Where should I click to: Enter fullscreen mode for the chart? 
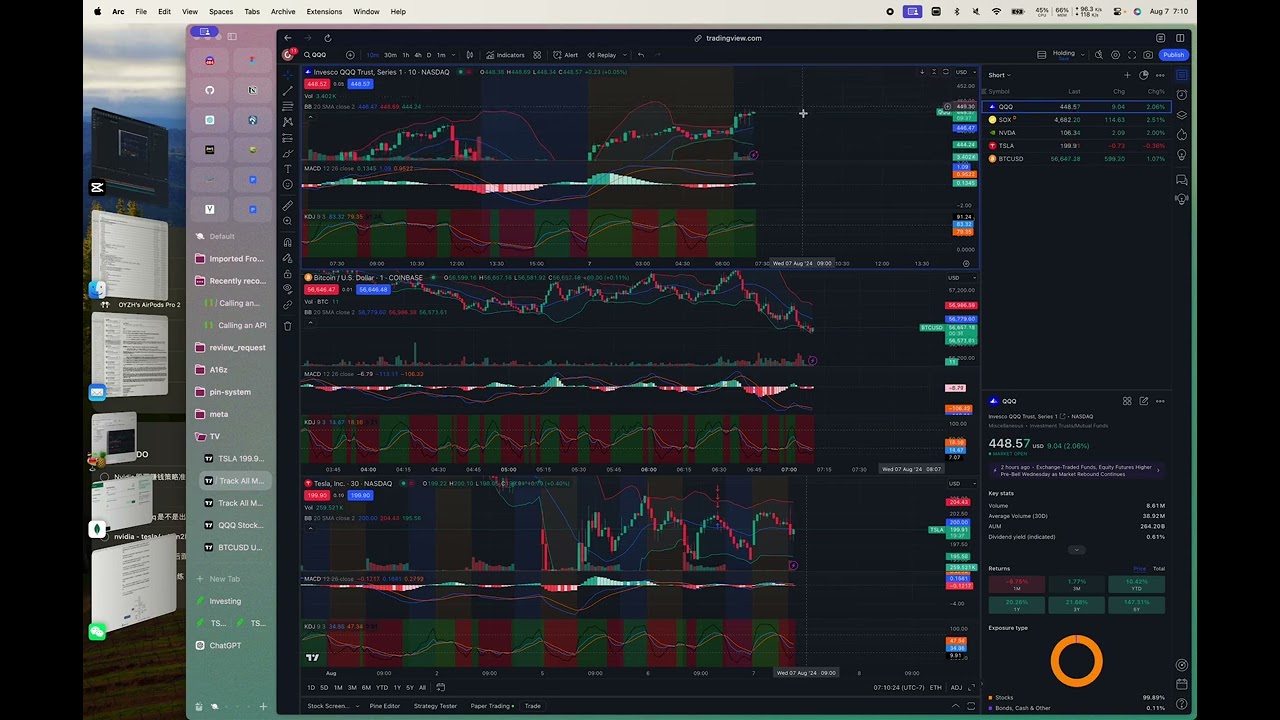click(x=1132, y=55)
